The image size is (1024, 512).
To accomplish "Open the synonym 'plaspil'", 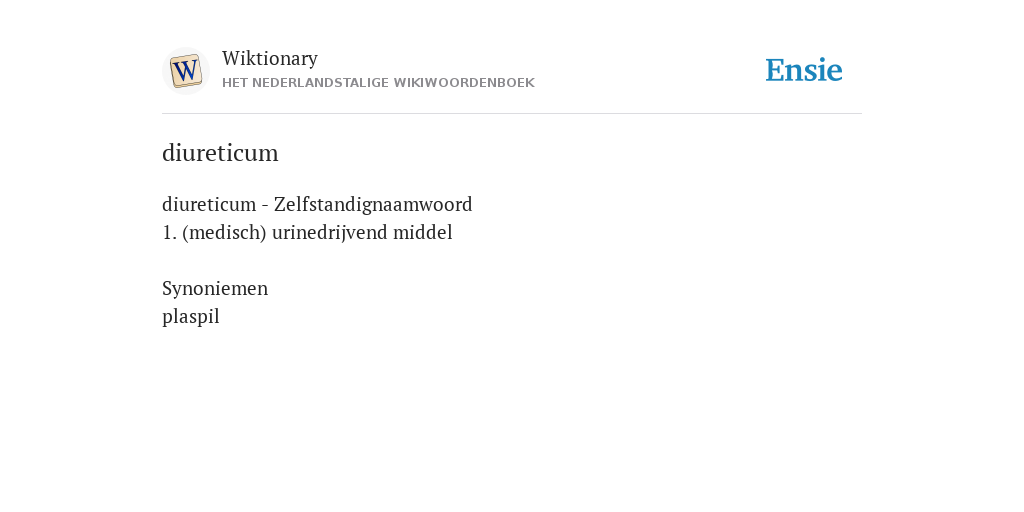I will (x=191, y=317).
